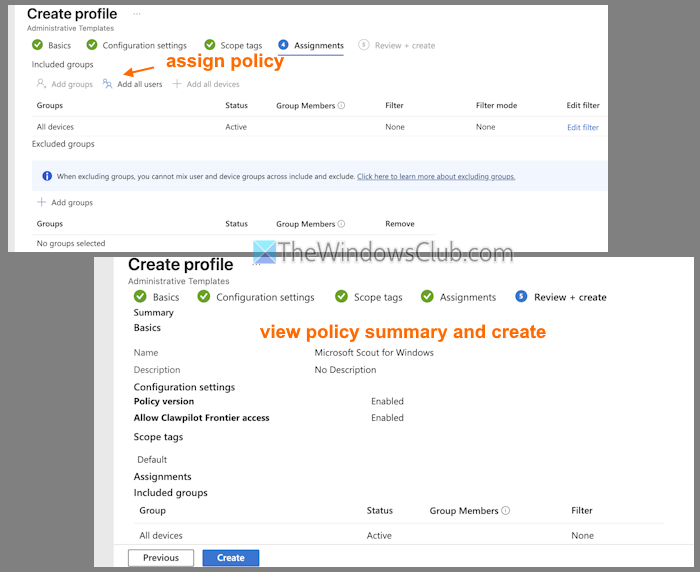Click the plus icon beside Add all devices
The height and width of the screenshot is (572, 700).
tap(177, 84)
